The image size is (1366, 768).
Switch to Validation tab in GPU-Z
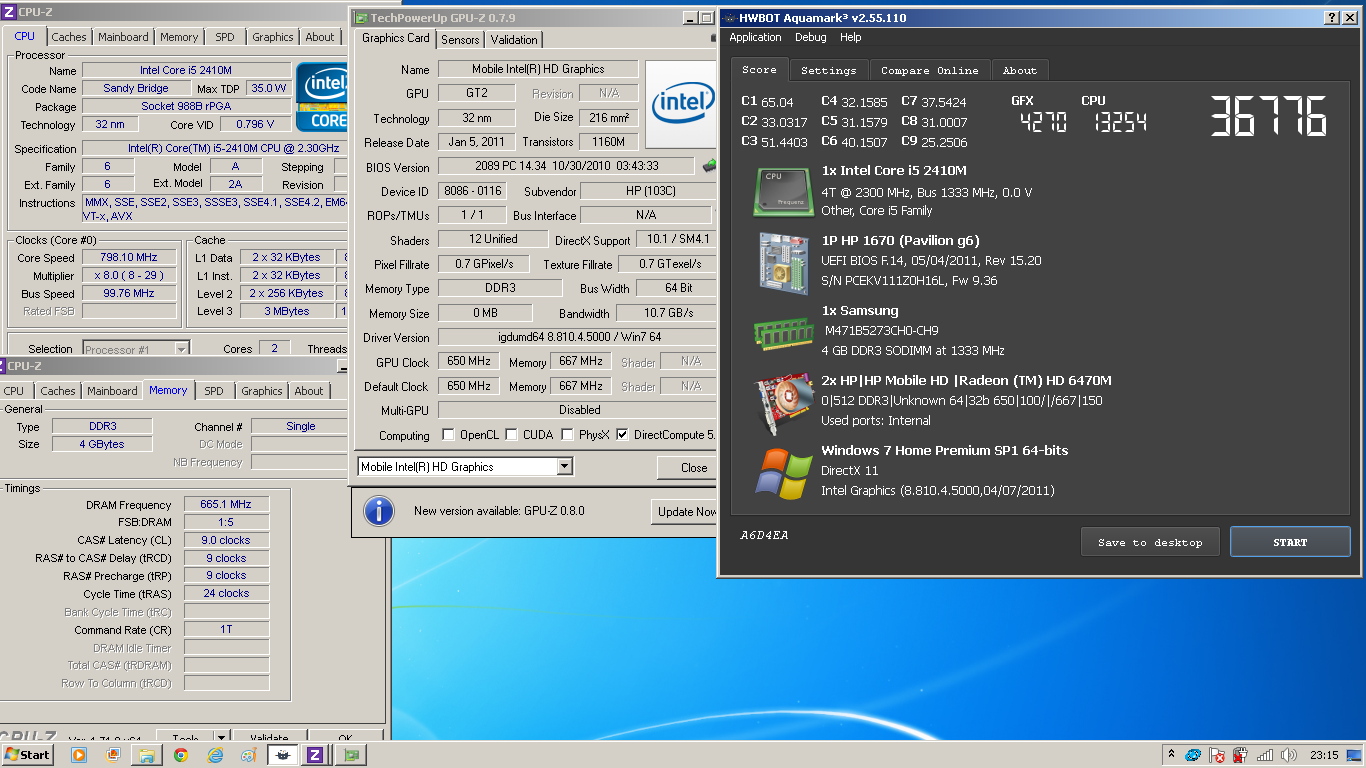514,40
